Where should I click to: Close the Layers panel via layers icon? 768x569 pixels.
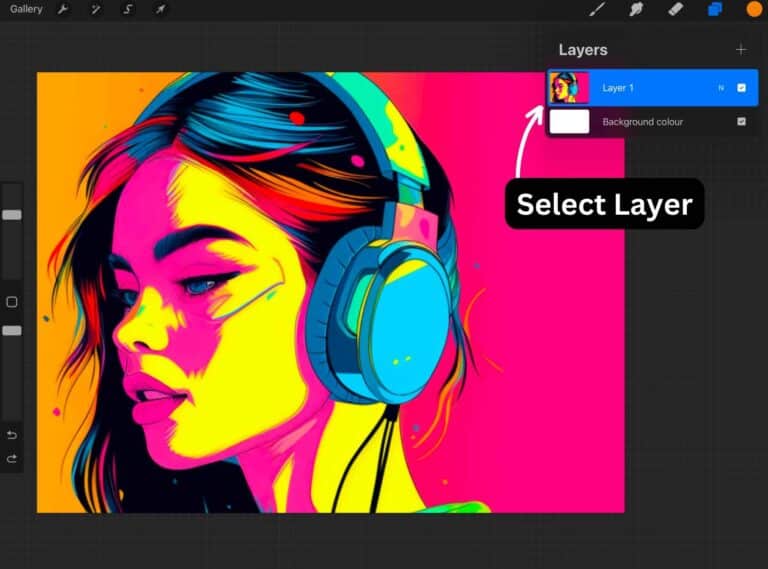coord(715,9)
